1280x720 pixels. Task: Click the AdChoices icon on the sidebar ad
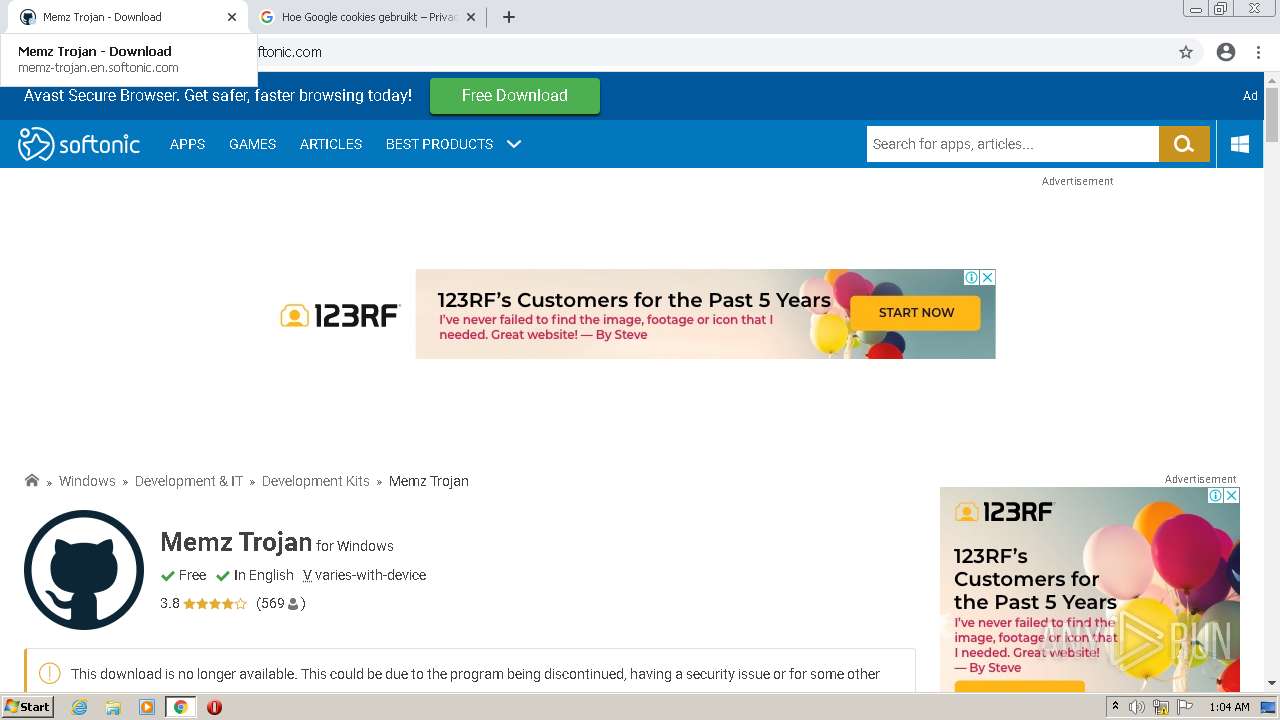point(1216,495)
